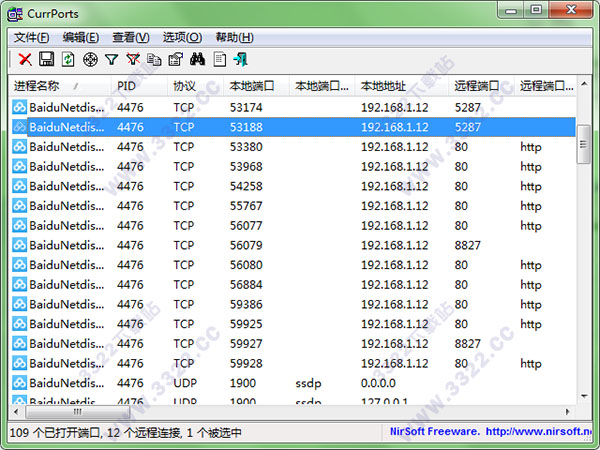Select the row with local port 59925
Viewport: 600px width, 450px height.
coord(293,324)
